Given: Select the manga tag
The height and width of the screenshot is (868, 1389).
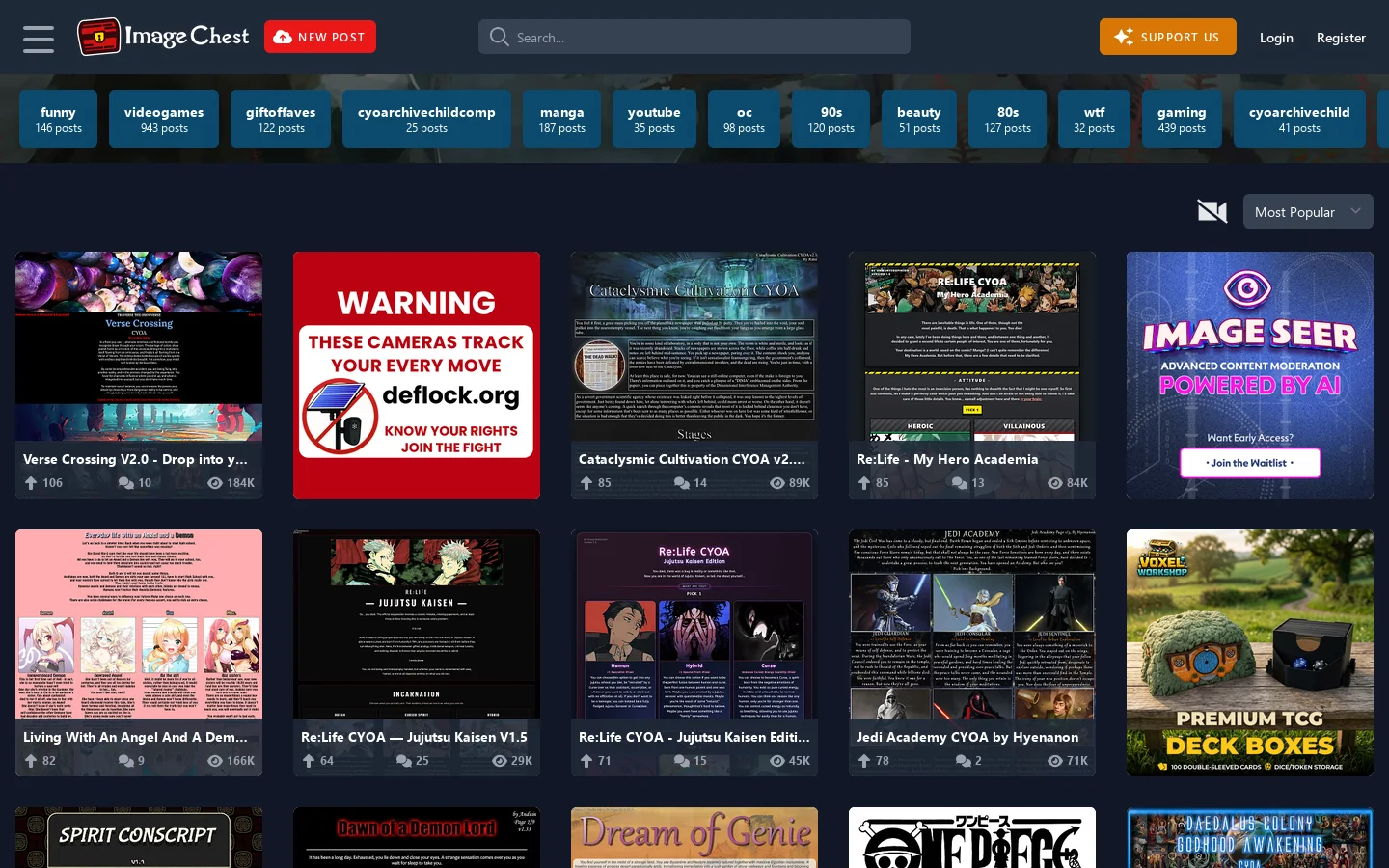Looking at the screenshot, I should pyautogui.click(x=561, y=119).
